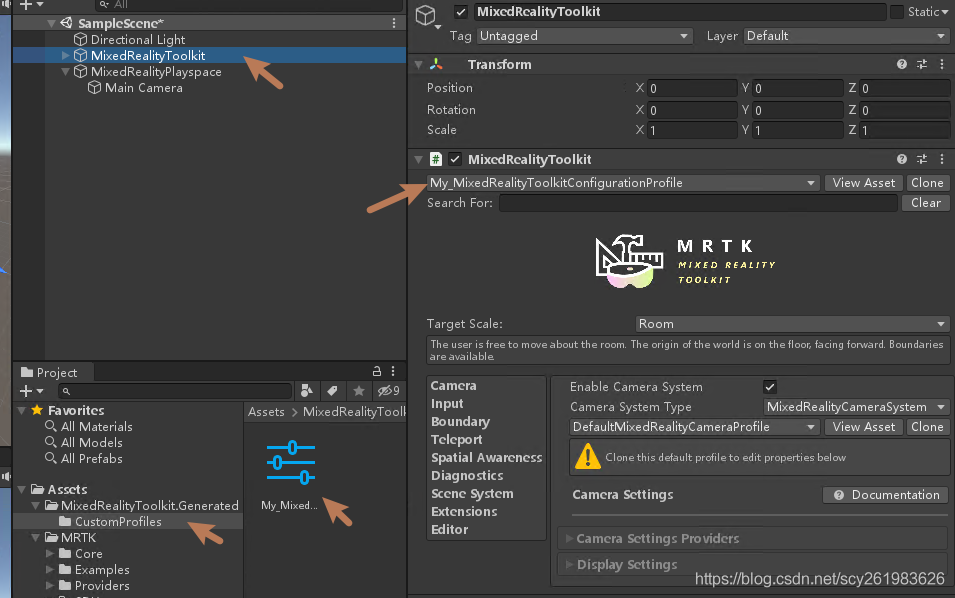The height and width of the screenshot is (598, 955).
Task: Open DefaultMixedRealityCameraProfile dropdown
Action: 694,427
